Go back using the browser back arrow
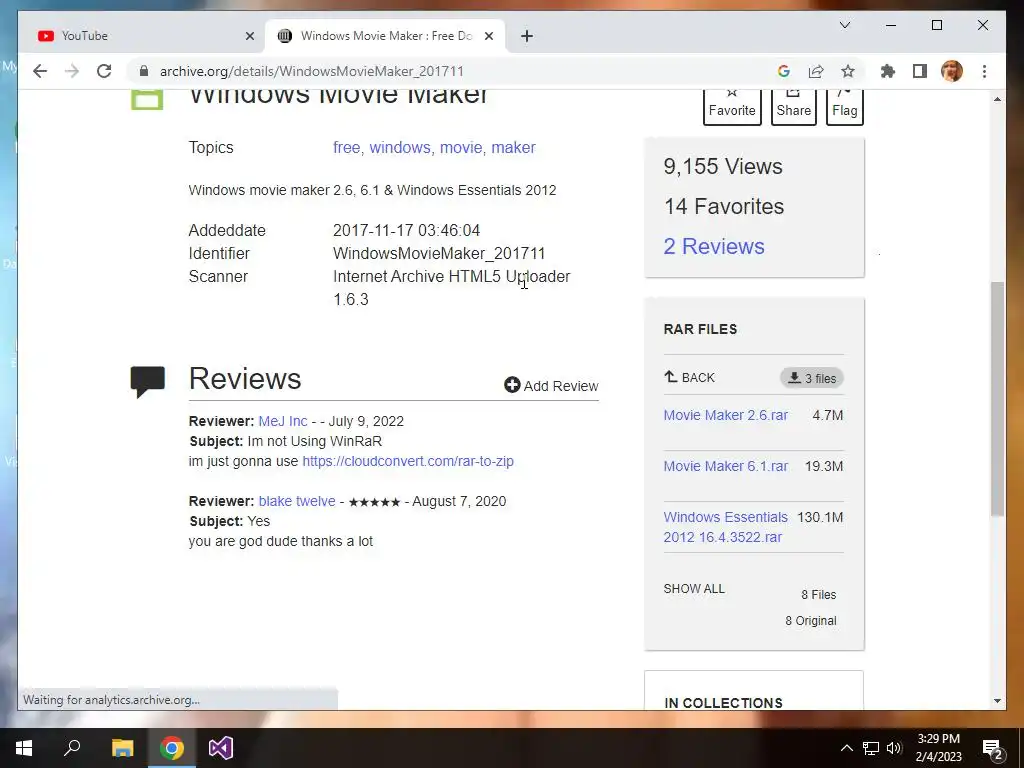Viewport: 1024px width, 768px height. pyautogui.click(x=40, y=71)
